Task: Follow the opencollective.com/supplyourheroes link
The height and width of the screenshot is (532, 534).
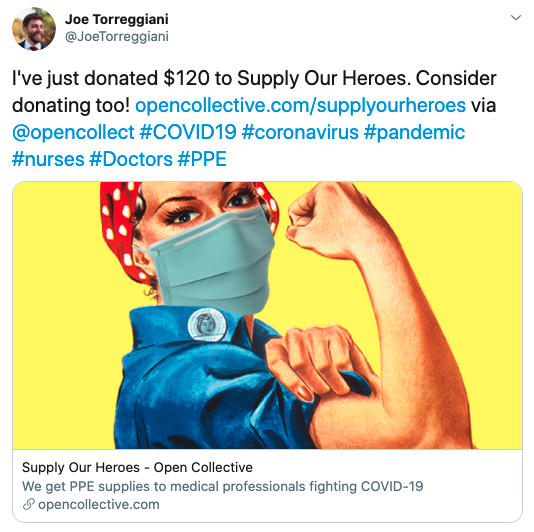Action: (300, 105)
